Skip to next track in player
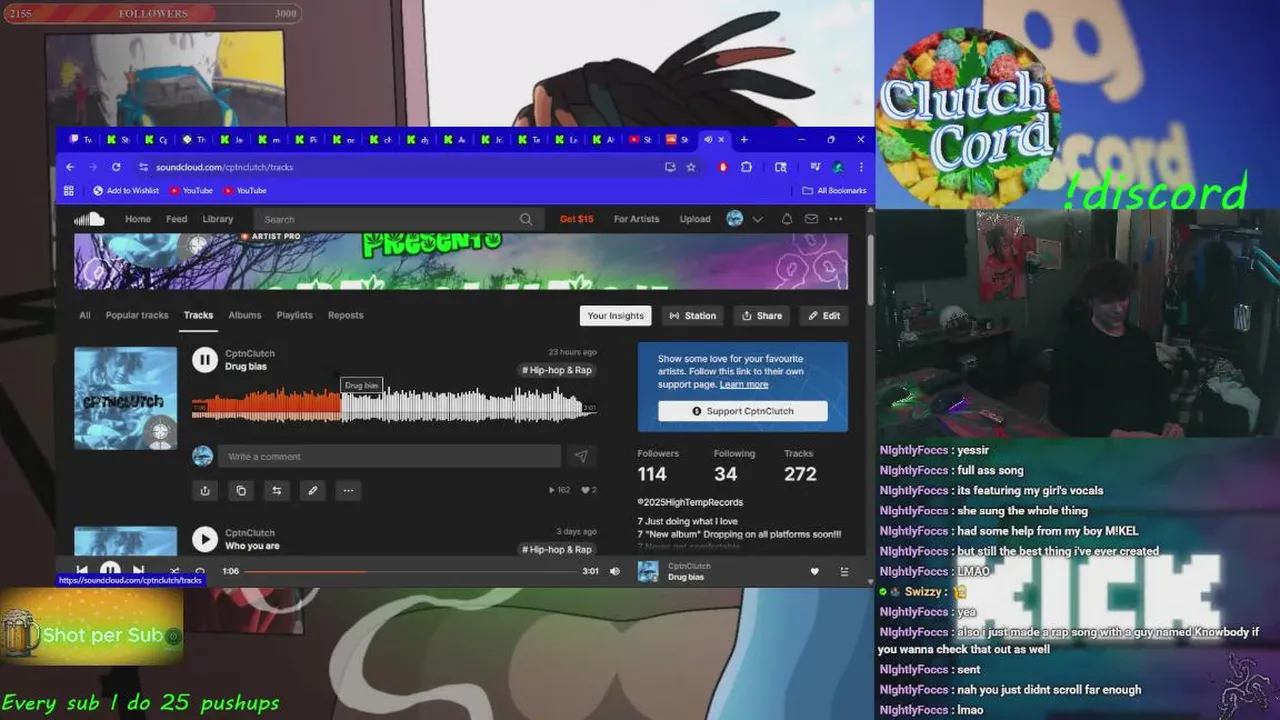This screenshot has height=720, width=1280. point(139,571)
